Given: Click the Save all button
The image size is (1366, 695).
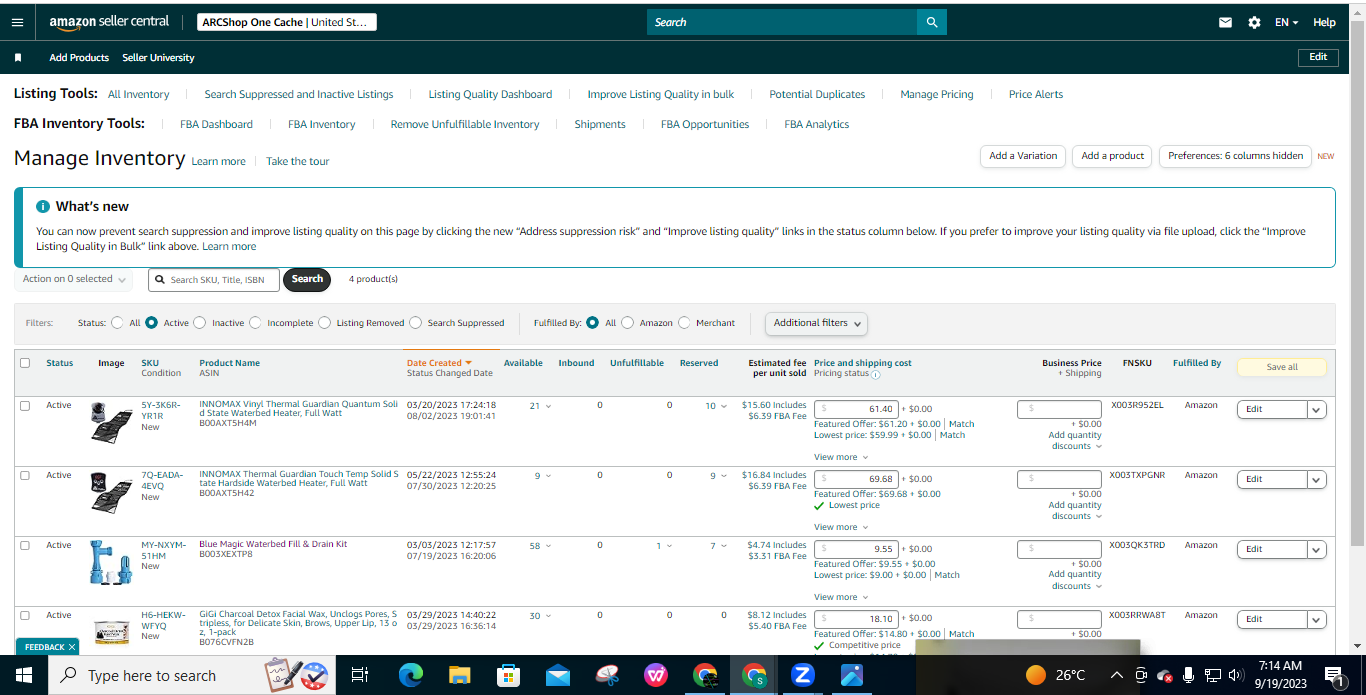Looking at the screenshot, I should [1282, 367].
